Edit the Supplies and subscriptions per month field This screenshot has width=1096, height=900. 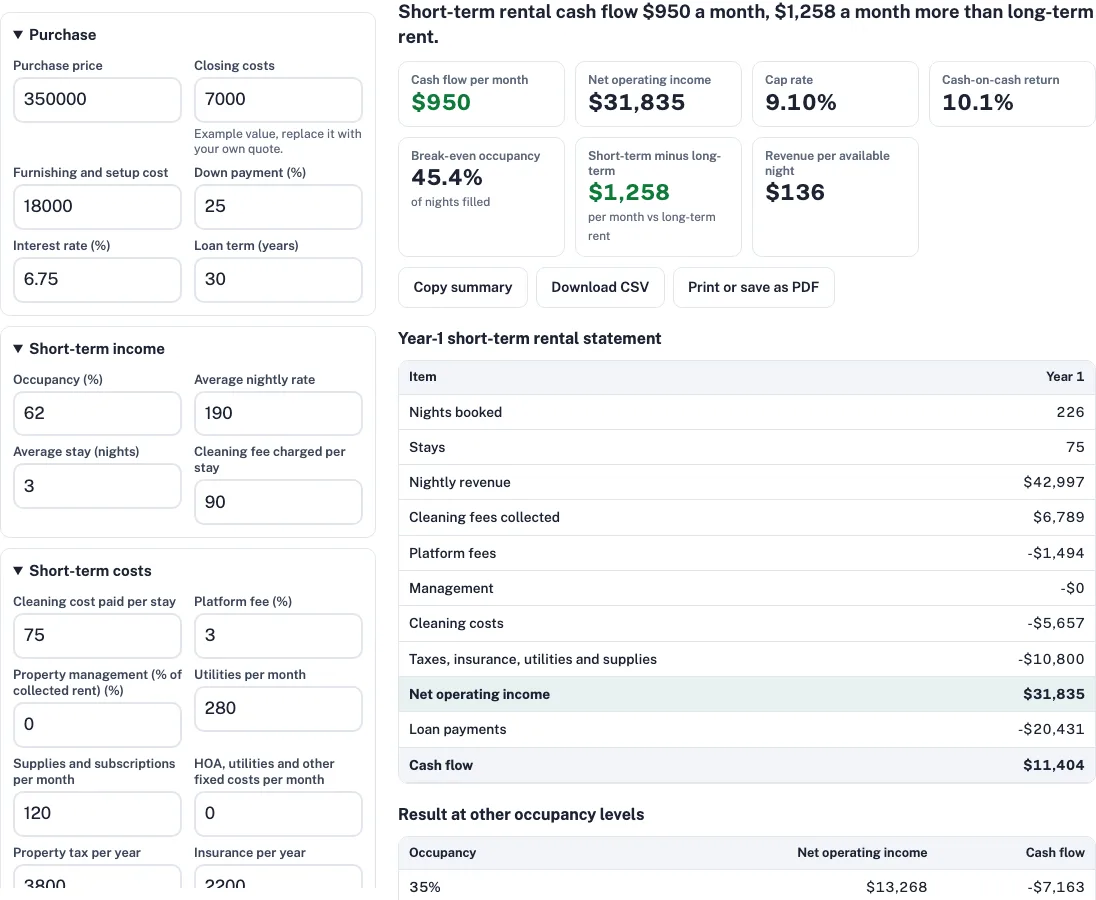pyautogui.click(x=97, y=813)
